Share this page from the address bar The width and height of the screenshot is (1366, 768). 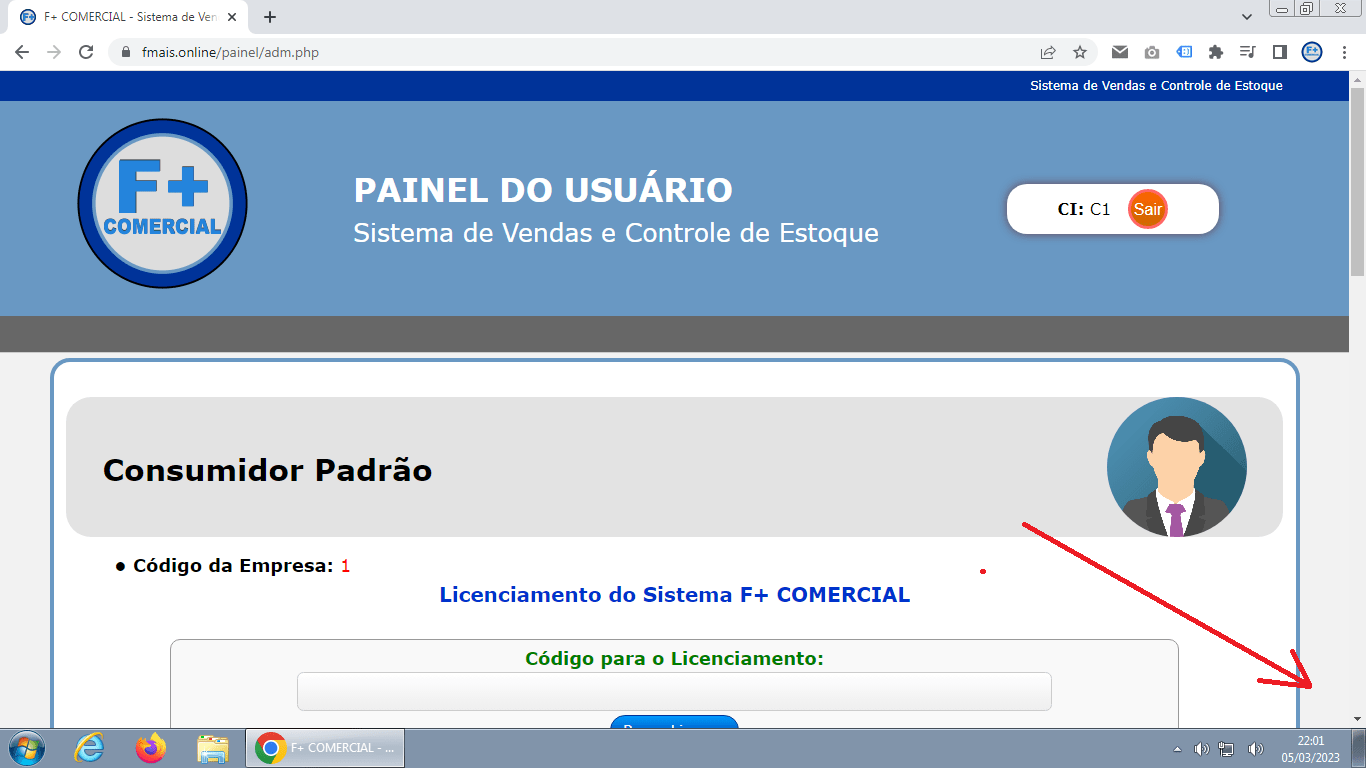point(1048,52)
